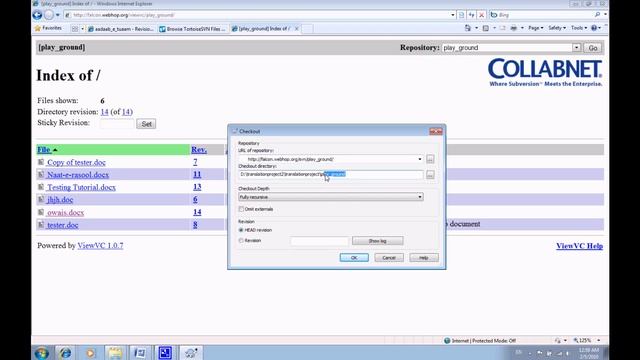Click Cancel in Checkout dialog
The width and height of the screenshot is (640, 360).
pyautogui.click(x=389, y=258)
